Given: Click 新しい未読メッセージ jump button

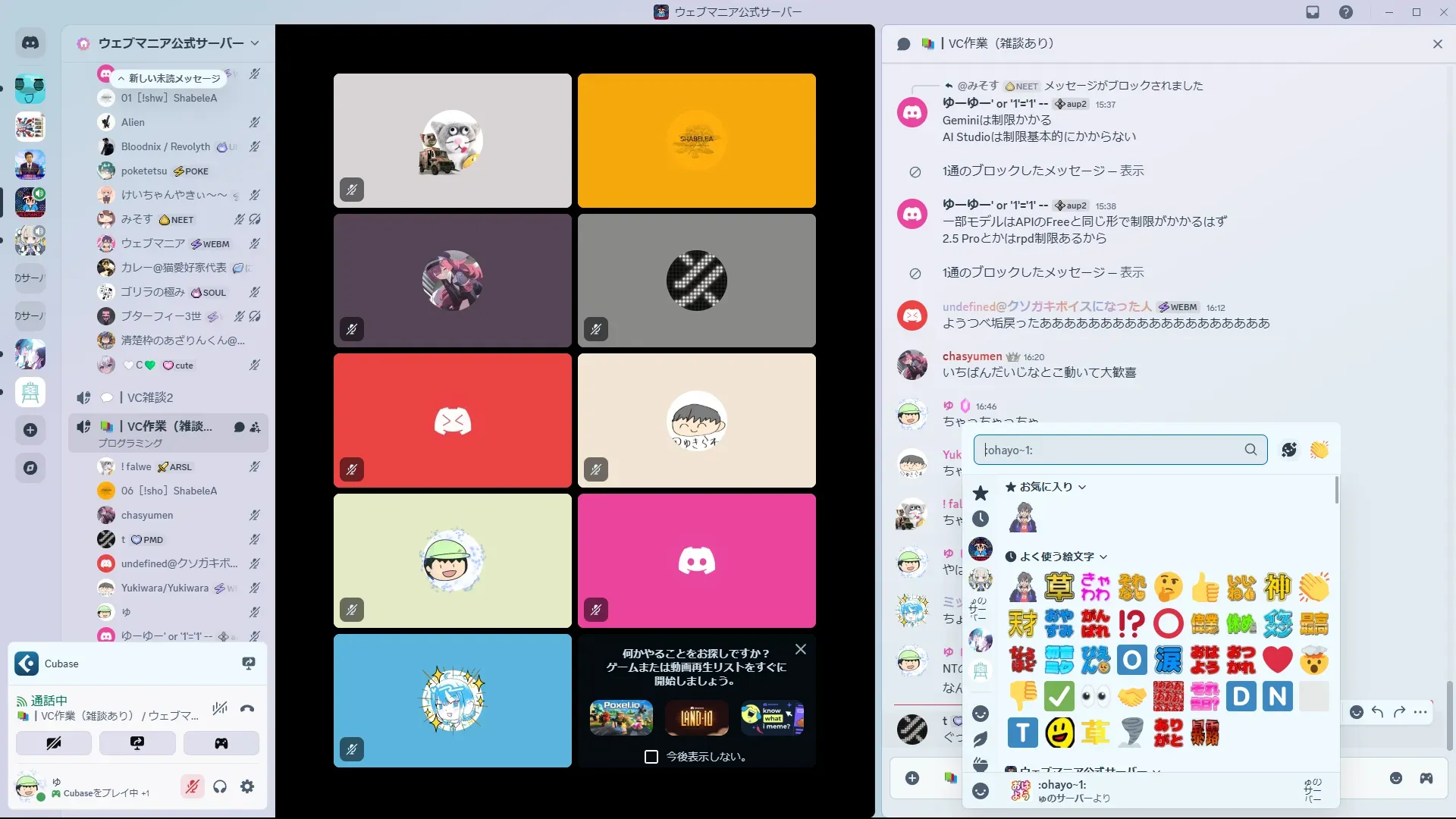Looking at the screenshot, I should (168, 78).
